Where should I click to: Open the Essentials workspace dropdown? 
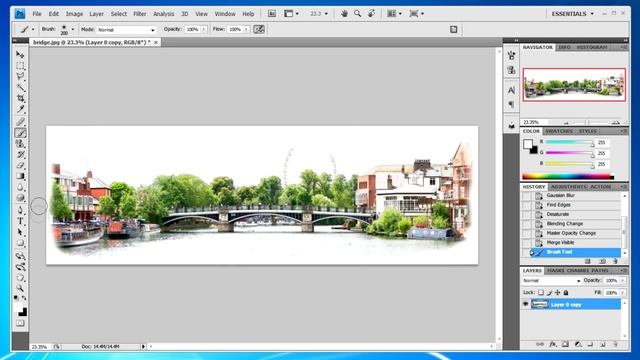pyautogui.click(x=573, y=13)
